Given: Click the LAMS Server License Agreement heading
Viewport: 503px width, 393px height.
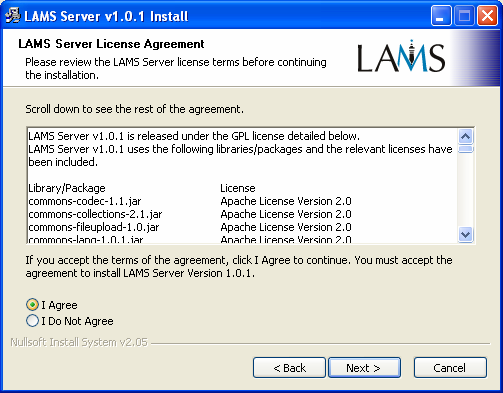Looking at the screenshot, I should pyautogui.click(x=111, y=44).
